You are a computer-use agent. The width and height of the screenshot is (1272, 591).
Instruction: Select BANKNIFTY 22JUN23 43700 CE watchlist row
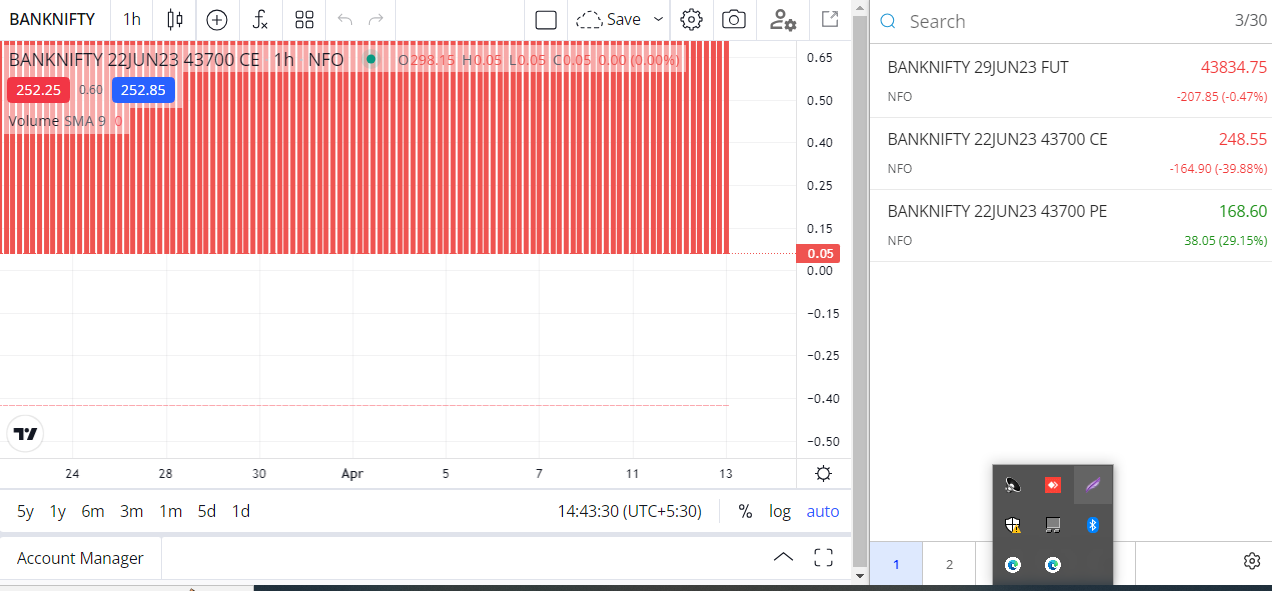coord(1071,154)
